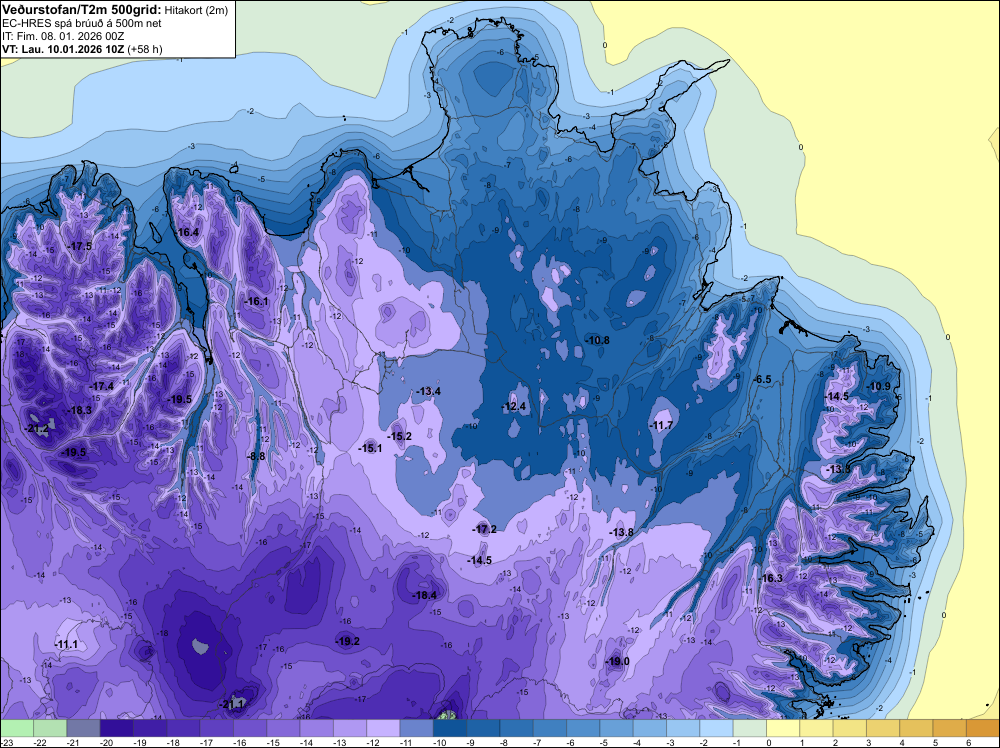The width and height of the screenshot is (1000, 748).
Task: Click the orange legend swatch right of 6
Action: [982, 728]
